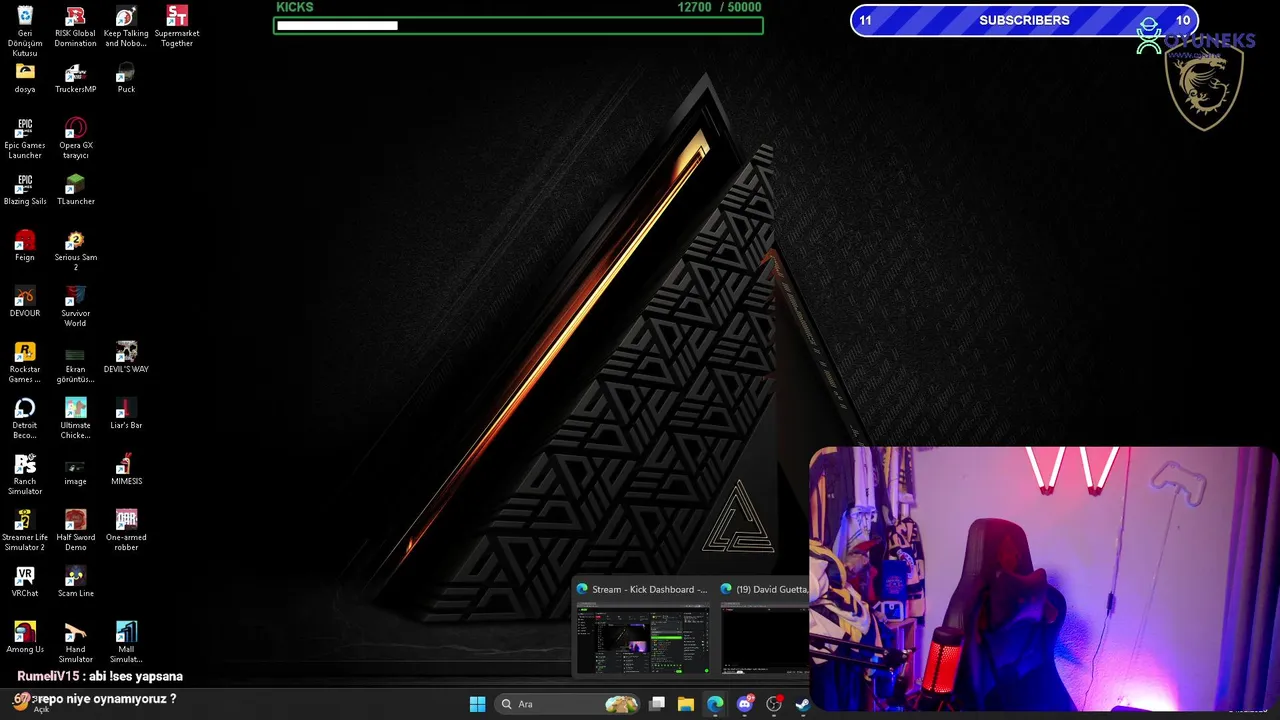The width and height of the screenshot is (1280, 720).
Task: Select the MIMESIS game icon
Action: [126, 470]
